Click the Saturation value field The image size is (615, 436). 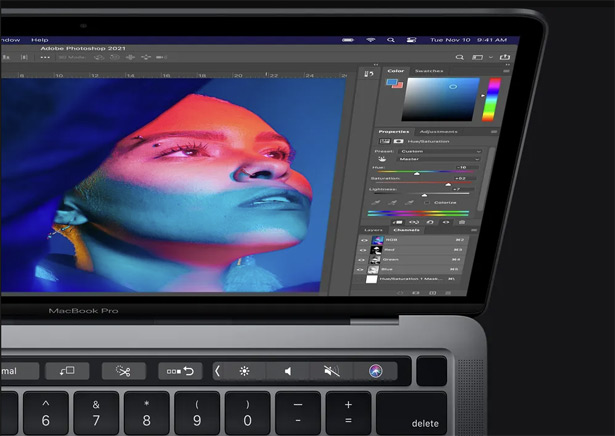[464, 178]
